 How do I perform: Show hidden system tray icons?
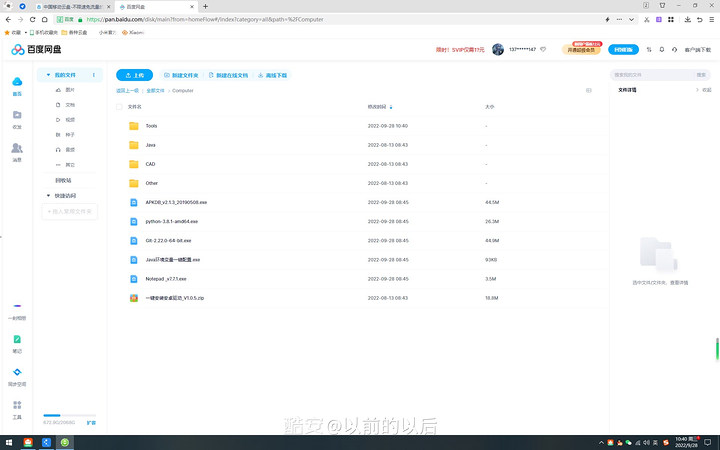[x=601, y=443]
